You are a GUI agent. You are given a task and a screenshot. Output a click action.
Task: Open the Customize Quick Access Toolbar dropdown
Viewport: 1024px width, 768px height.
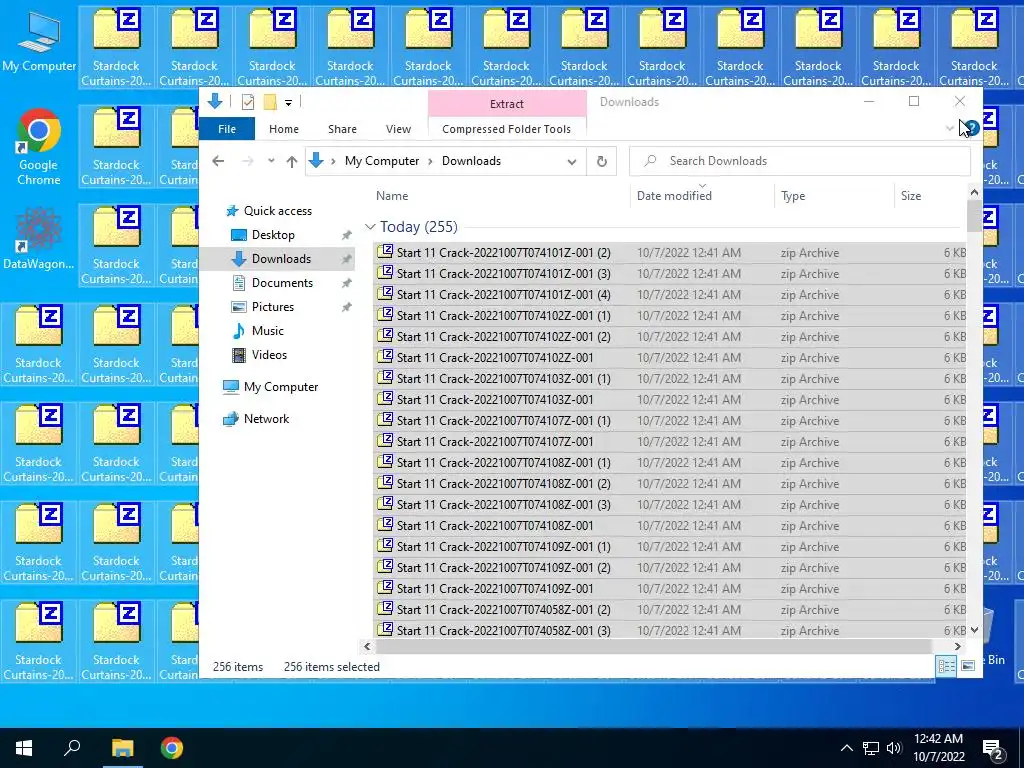point(288,103)
